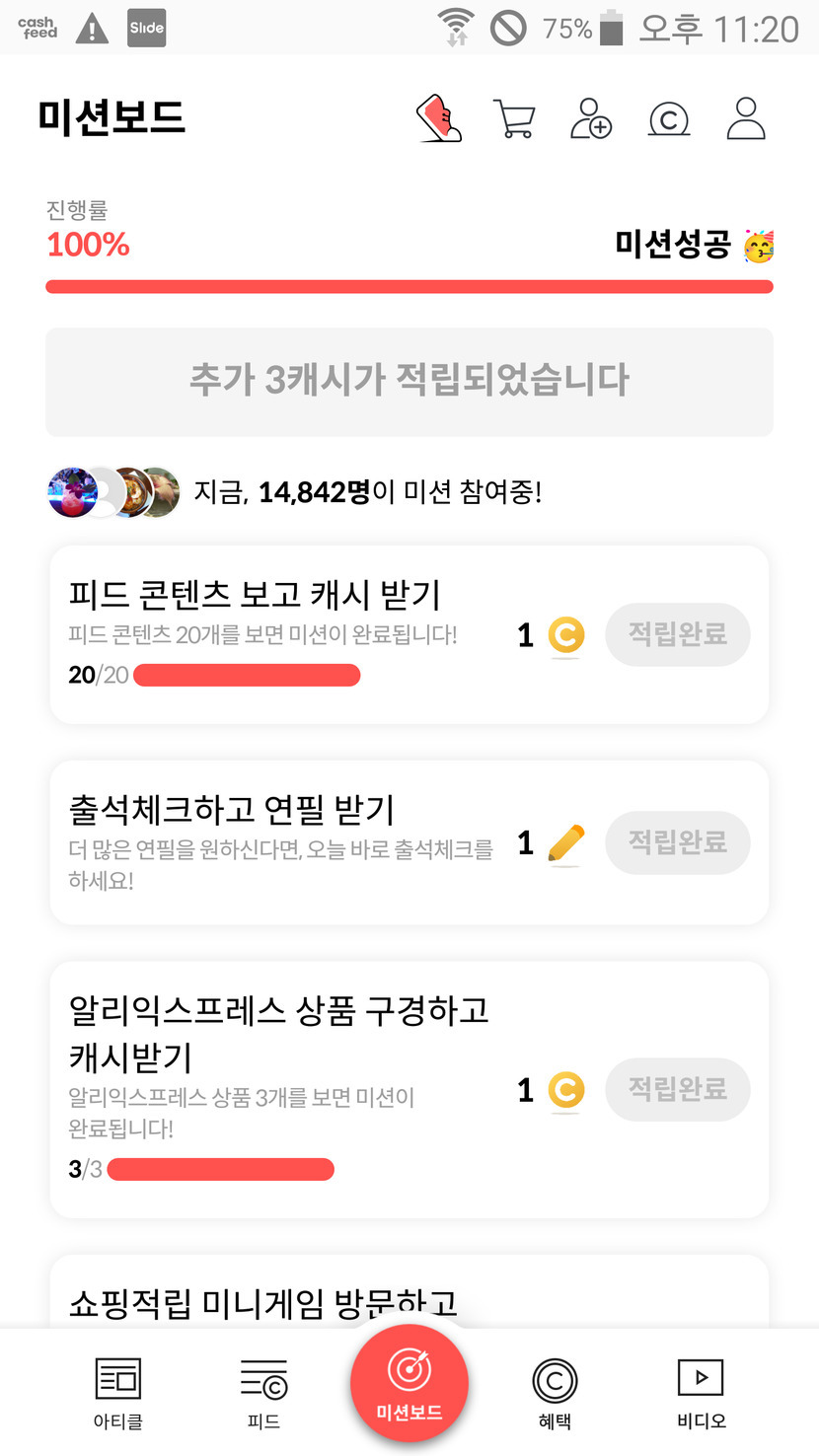Screen dimensions: 819x1456
Task: Open the profile icon
Action: point(746,119)
